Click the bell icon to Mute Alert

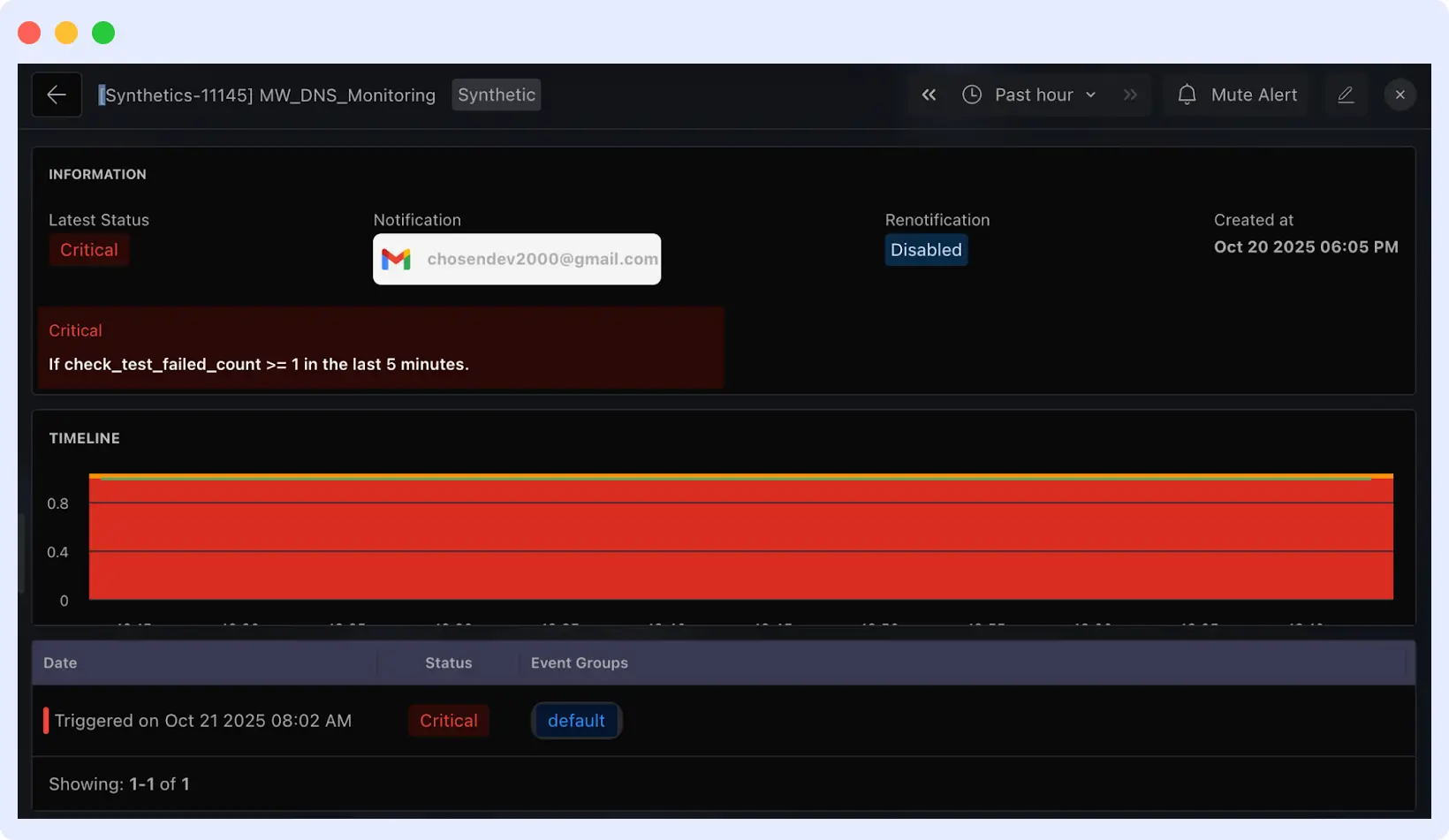point(1187,95)
